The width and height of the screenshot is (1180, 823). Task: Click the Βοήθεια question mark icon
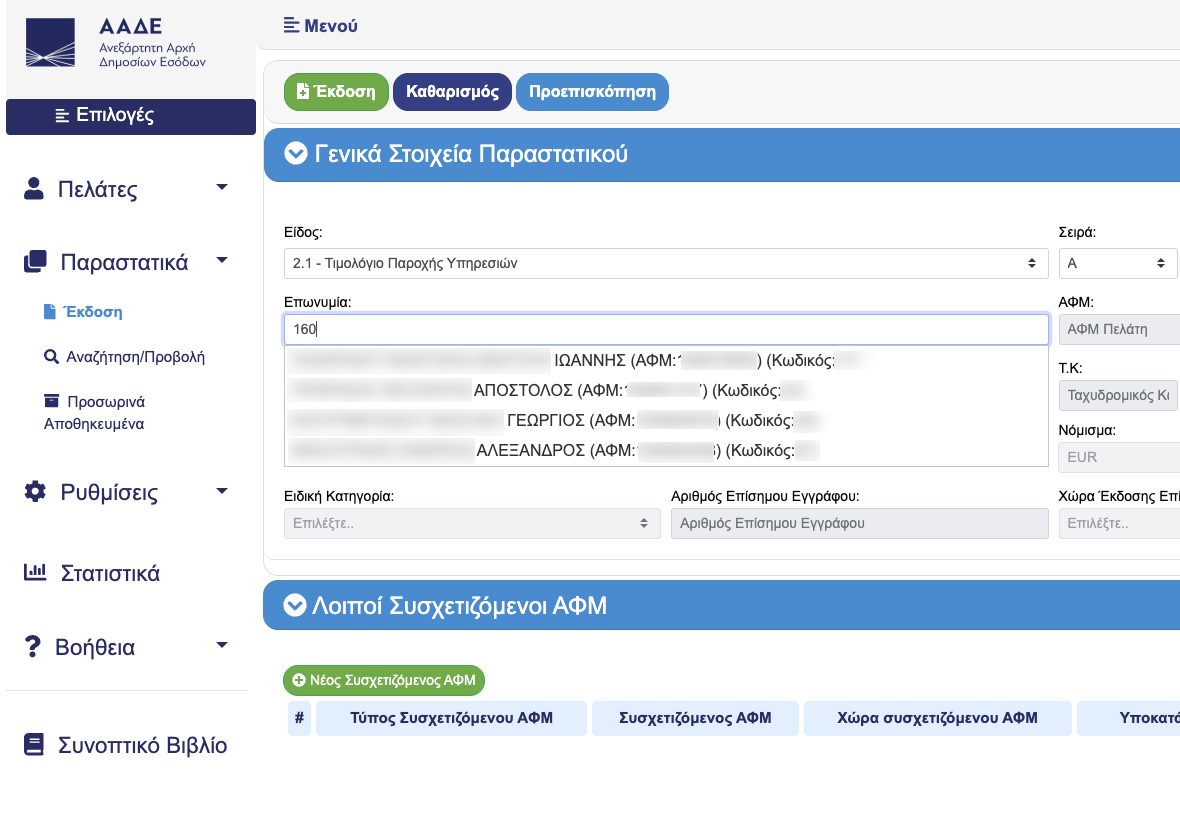pyautogui.click(x=33, y=647)
